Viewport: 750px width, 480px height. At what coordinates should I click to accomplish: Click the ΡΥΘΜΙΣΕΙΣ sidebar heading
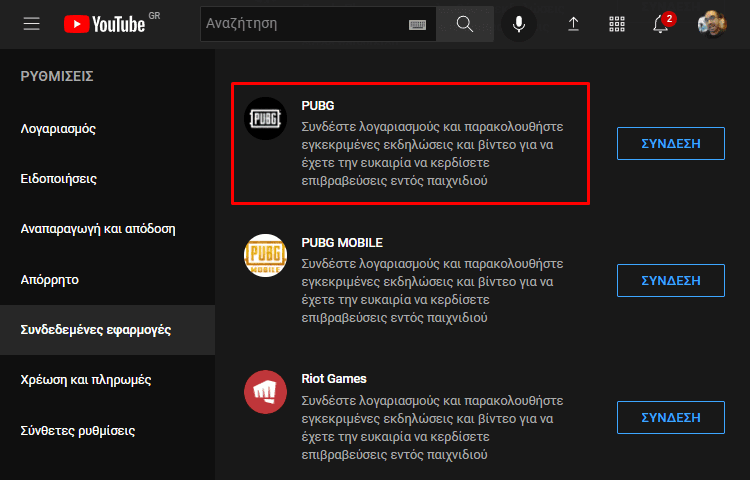[x=57, y=76]
